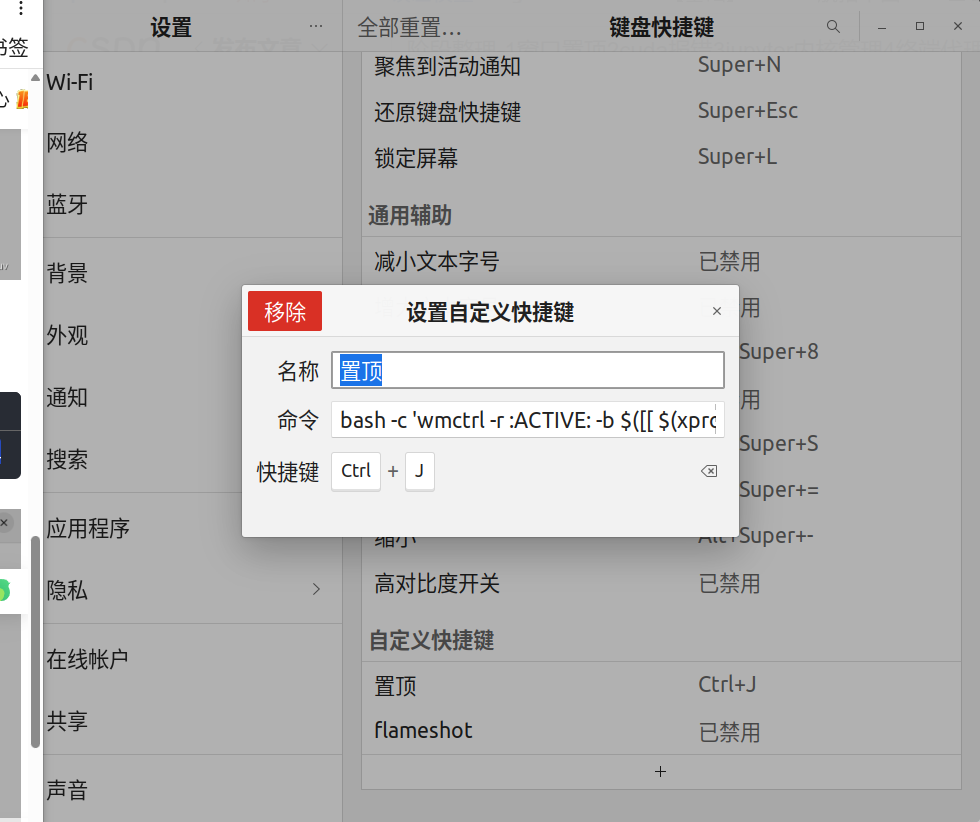980x822 pixels.
Task: Select 外观 in settings sidebar
Action: point(193,336)
